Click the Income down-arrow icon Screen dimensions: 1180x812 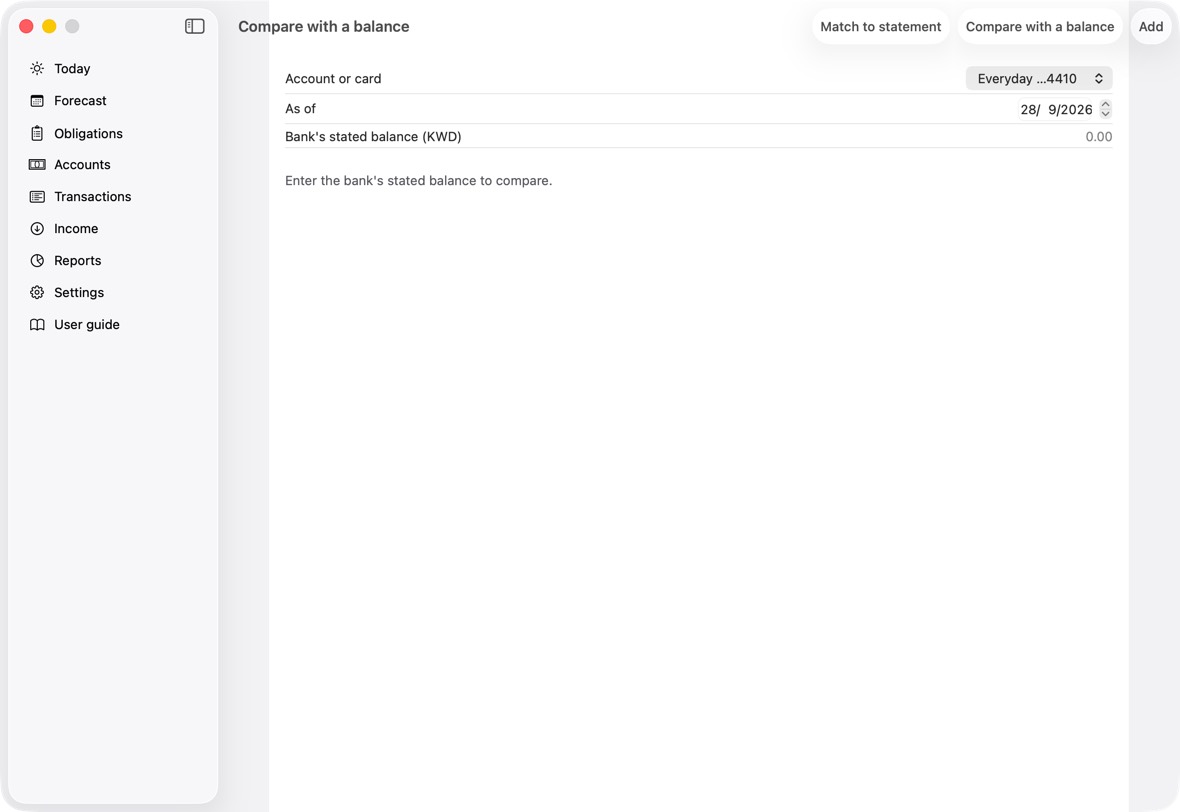point(37,229)
